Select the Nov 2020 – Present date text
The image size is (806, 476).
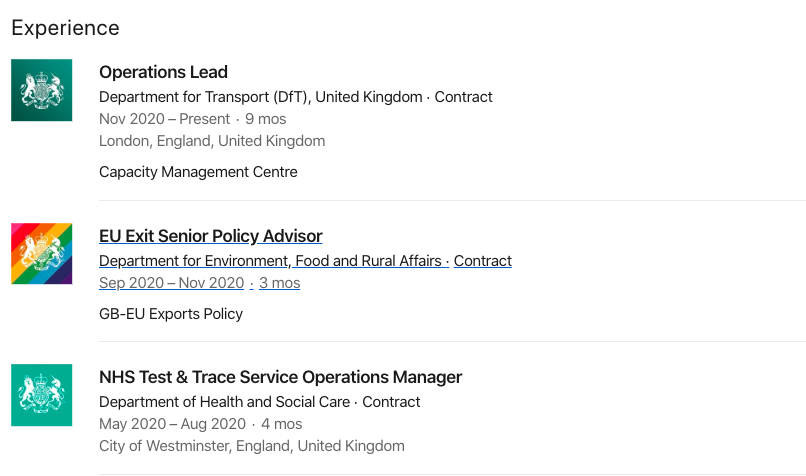click(164, 119)
